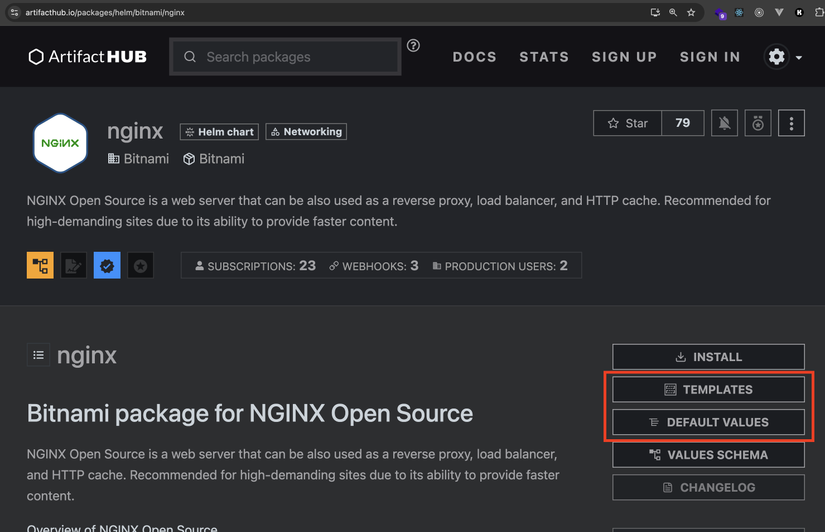The width and height of the screenshot is (825, 532).
Task: Toggle the notifications bell subscription
Action: click(725, 123)
